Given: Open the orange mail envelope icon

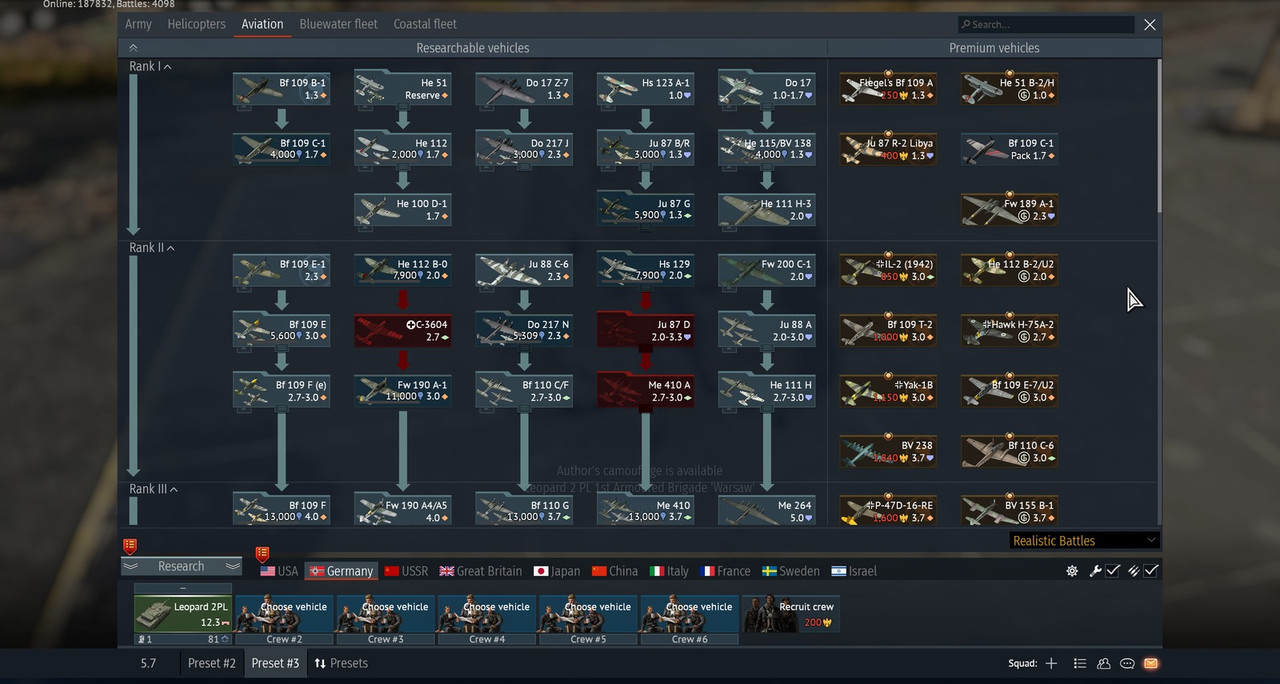Looking at the screenshot, I should tap(1151, 663).
